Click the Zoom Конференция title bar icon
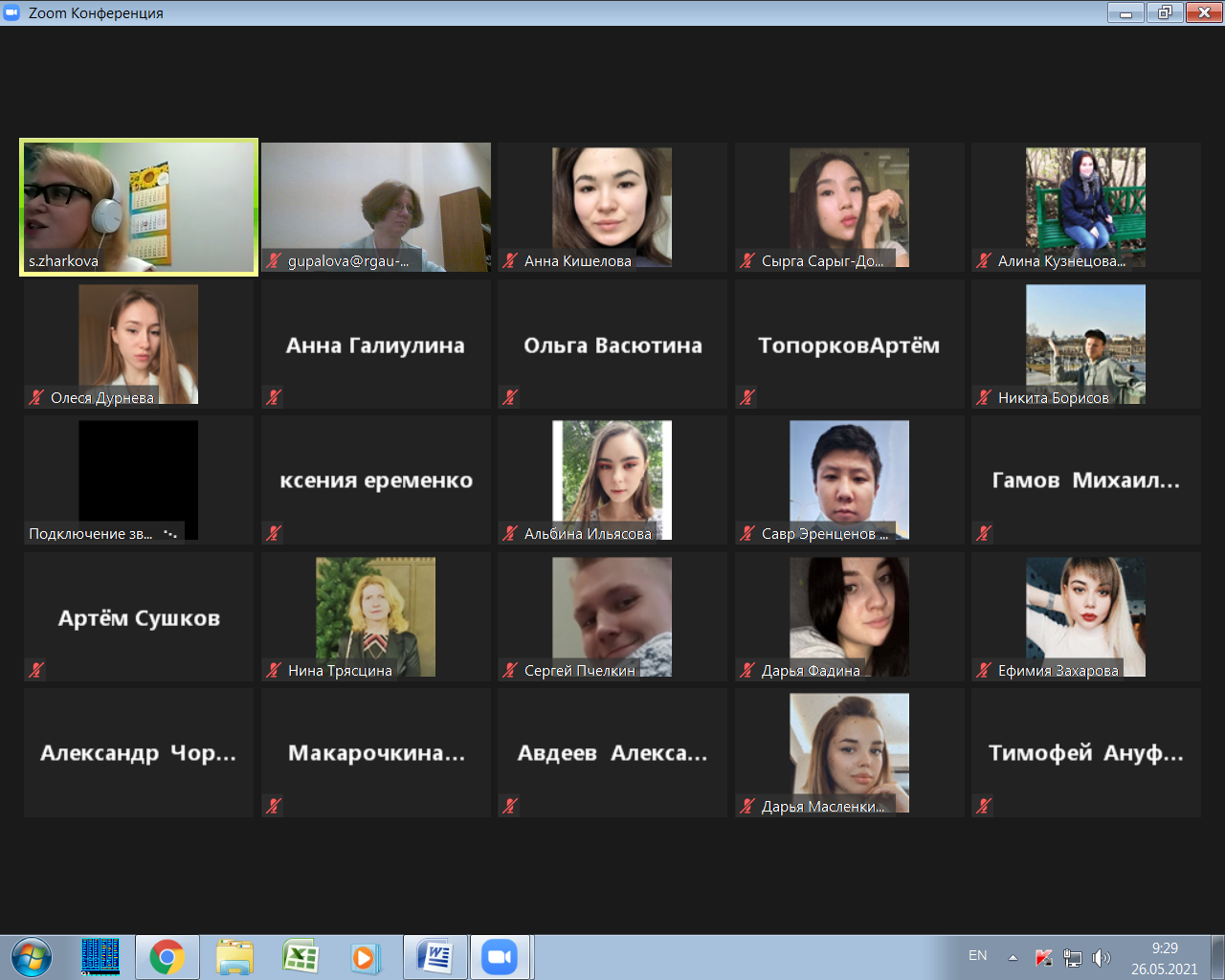The width and height of the screenshot is (1225, 980). tap(12, 12)
